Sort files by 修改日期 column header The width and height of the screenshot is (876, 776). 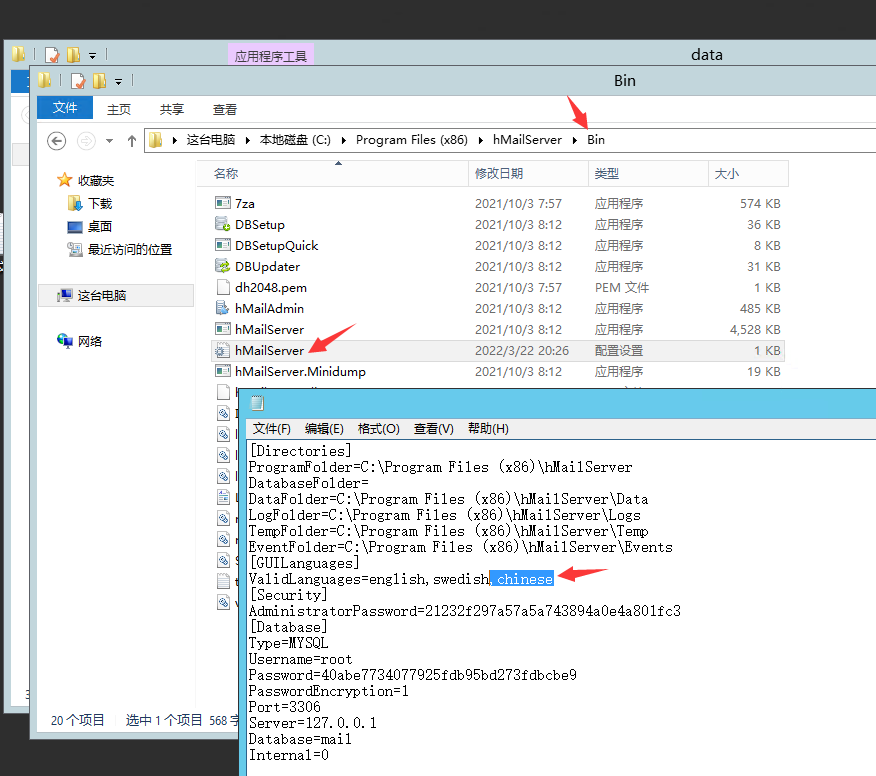[x=499, y=173]
